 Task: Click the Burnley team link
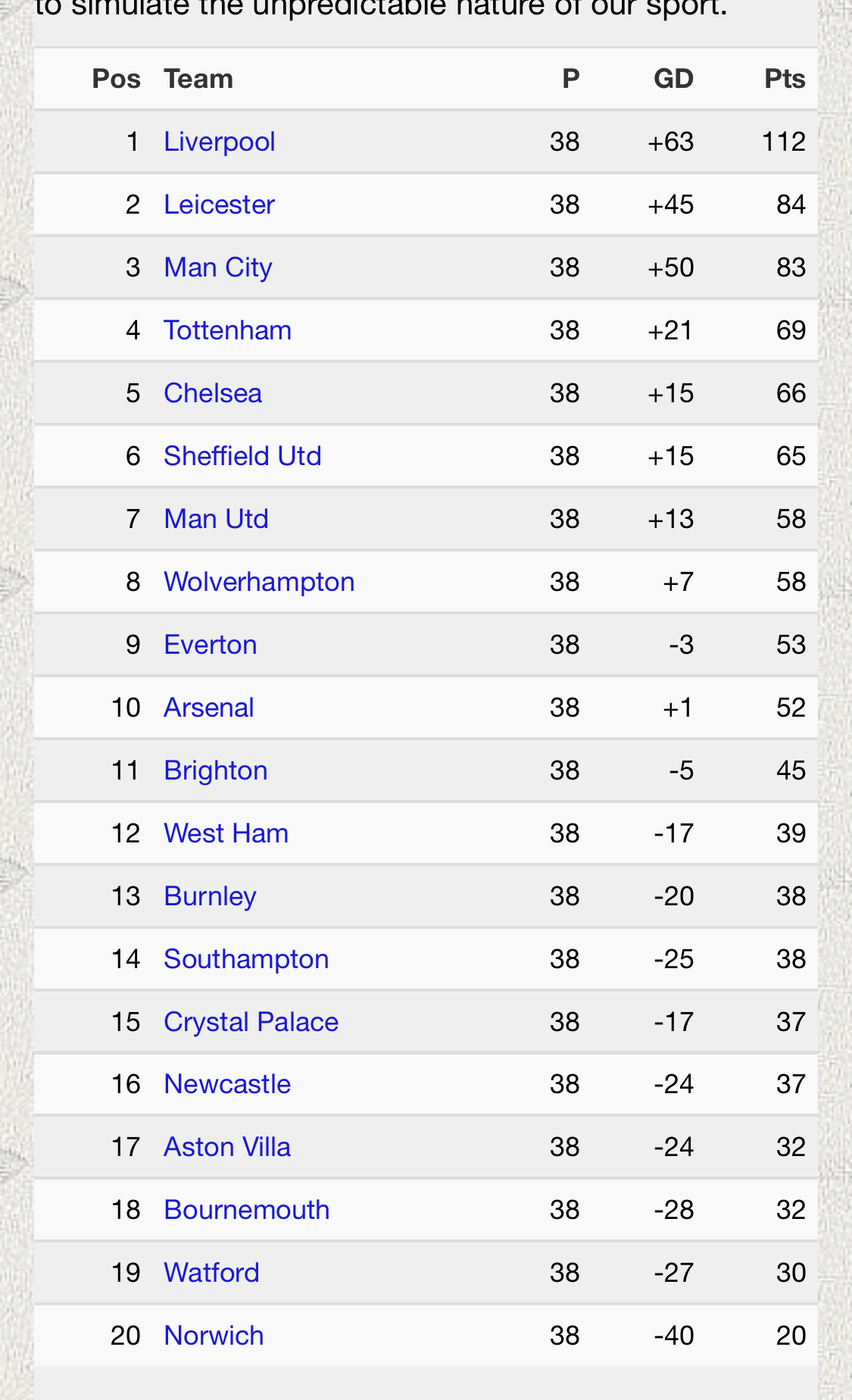(x=210, y=896)
